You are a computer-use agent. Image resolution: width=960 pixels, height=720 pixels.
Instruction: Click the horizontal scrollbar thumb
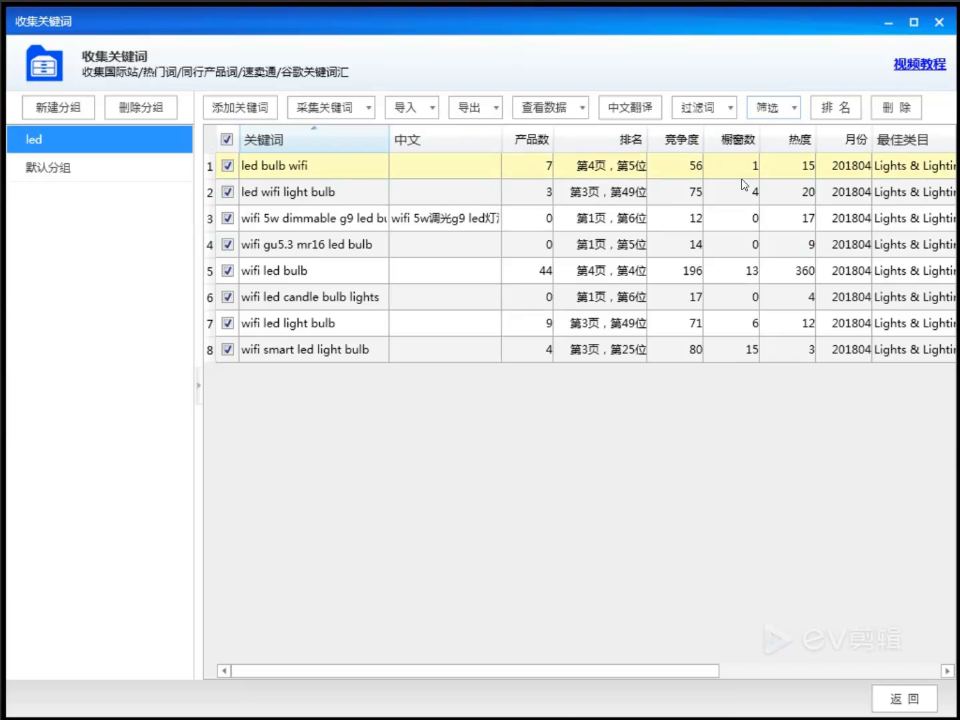click(x=475, y=671)
